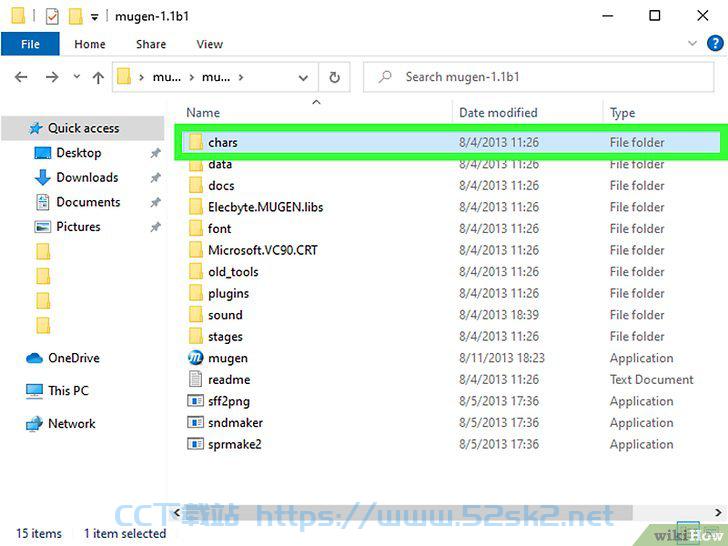Select the chars folder
Viewport: 728px width, 546px height.
click(450, 142)
